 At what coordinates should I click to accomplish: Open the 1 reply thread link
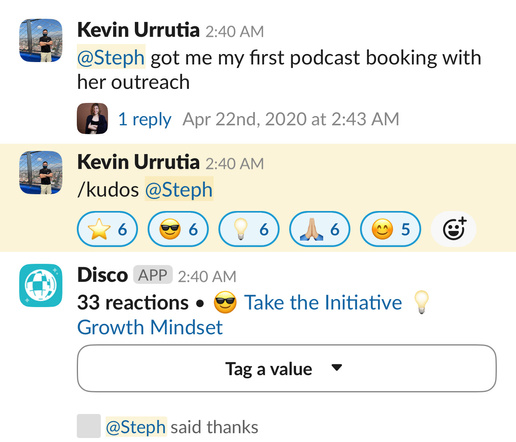[145, 119]
